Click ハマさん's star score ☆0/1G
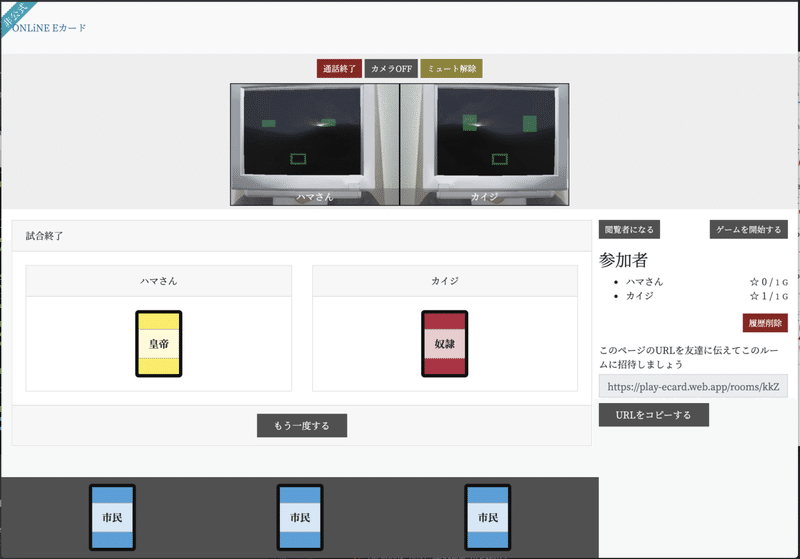The width and height of the screenshot is (800, 559). point(769,282)
